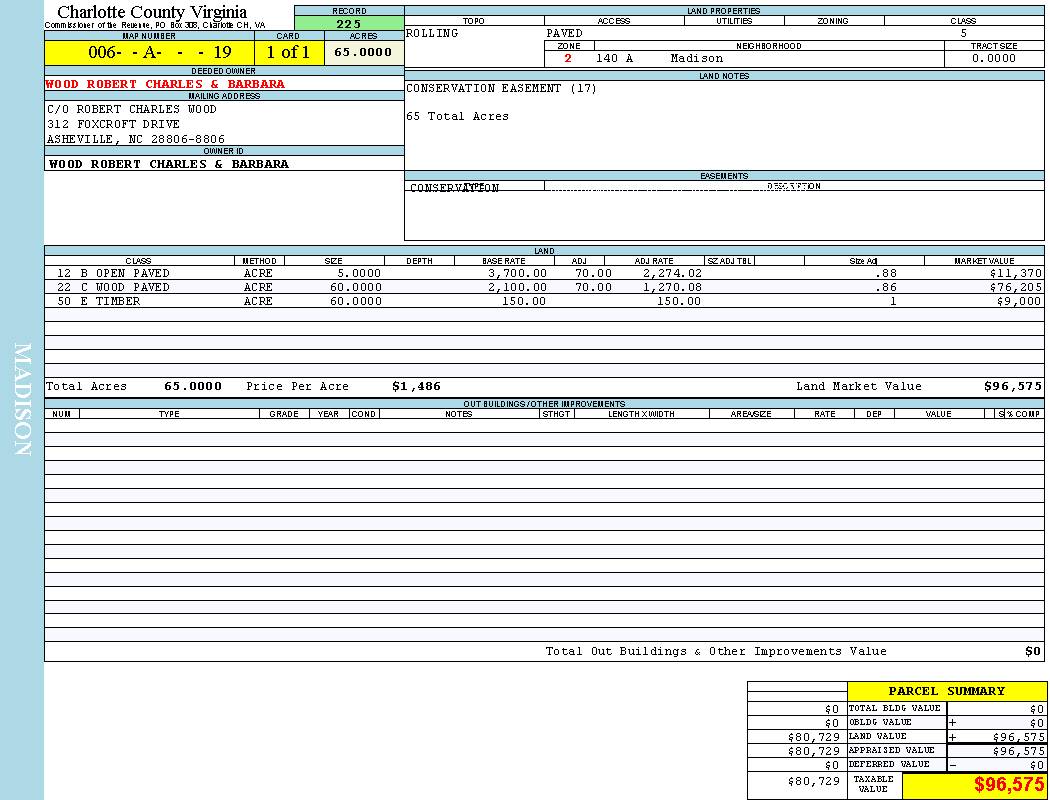Click the Acres value 65.0000 at top
Screen dimensions: 1050x800
click(363, 53)
